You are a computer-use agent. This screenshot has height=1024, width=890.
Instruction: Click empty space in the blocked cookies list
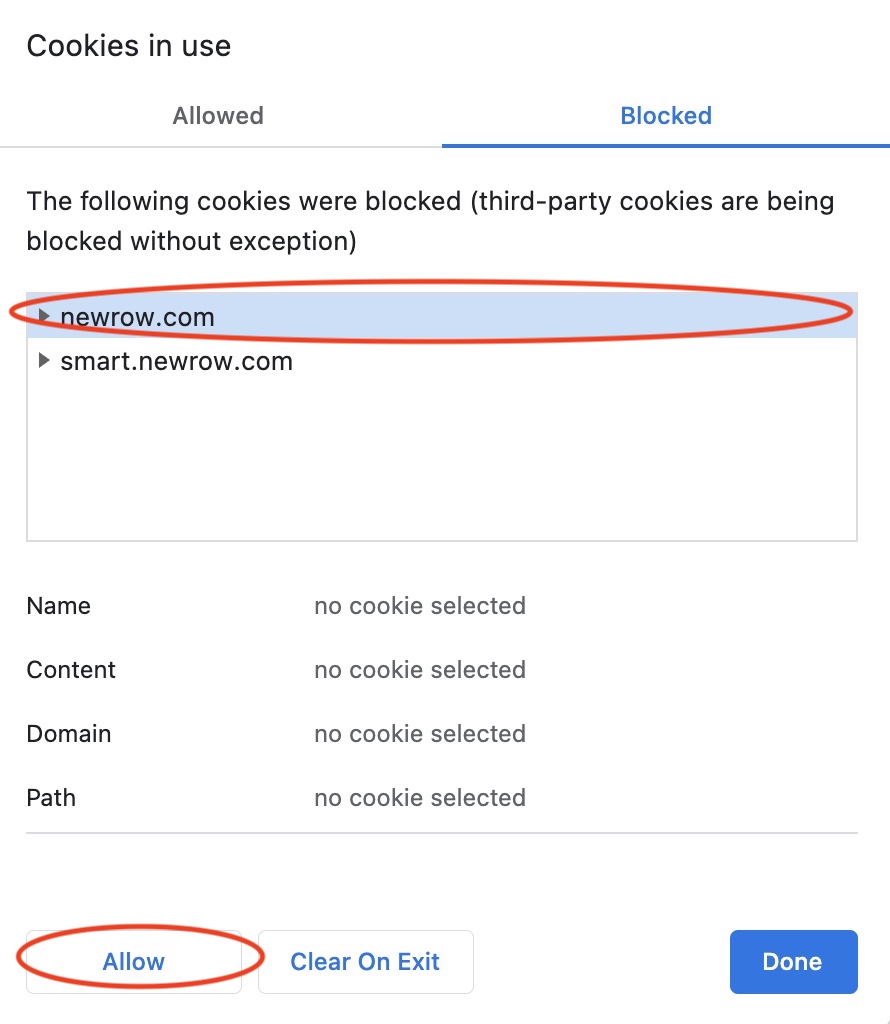pos(440,460)
